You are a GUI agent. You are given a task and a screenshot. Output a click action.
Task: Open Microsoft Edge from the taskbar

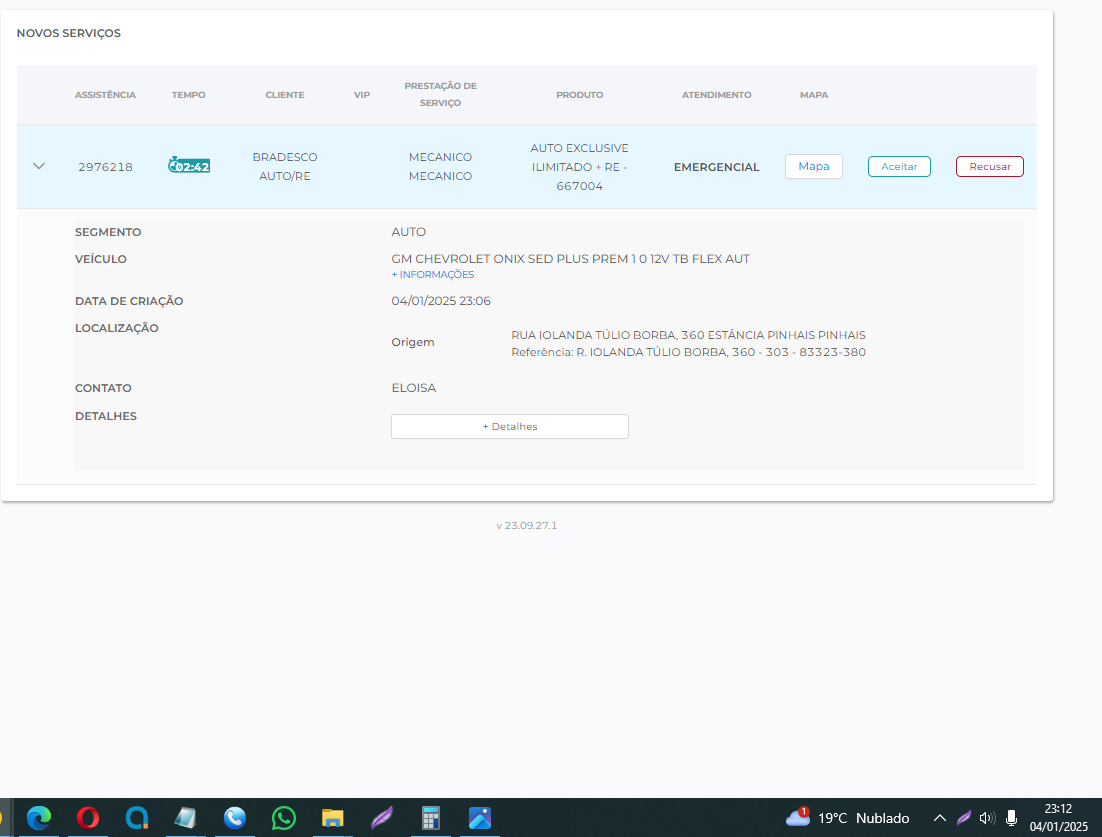point(39,818)
